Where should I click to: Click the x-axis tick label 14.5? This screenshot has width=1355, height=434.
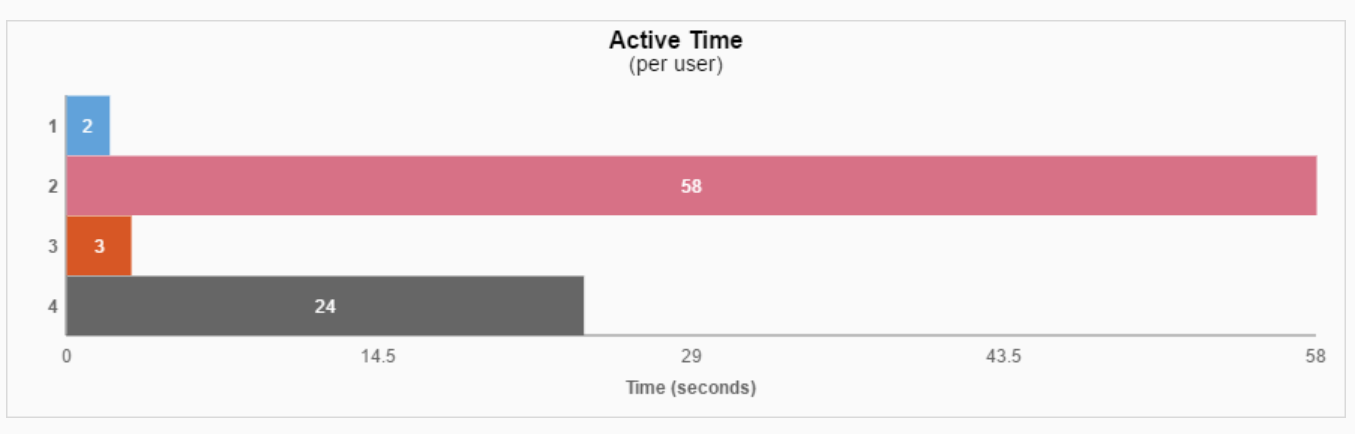tap(378, 356)
